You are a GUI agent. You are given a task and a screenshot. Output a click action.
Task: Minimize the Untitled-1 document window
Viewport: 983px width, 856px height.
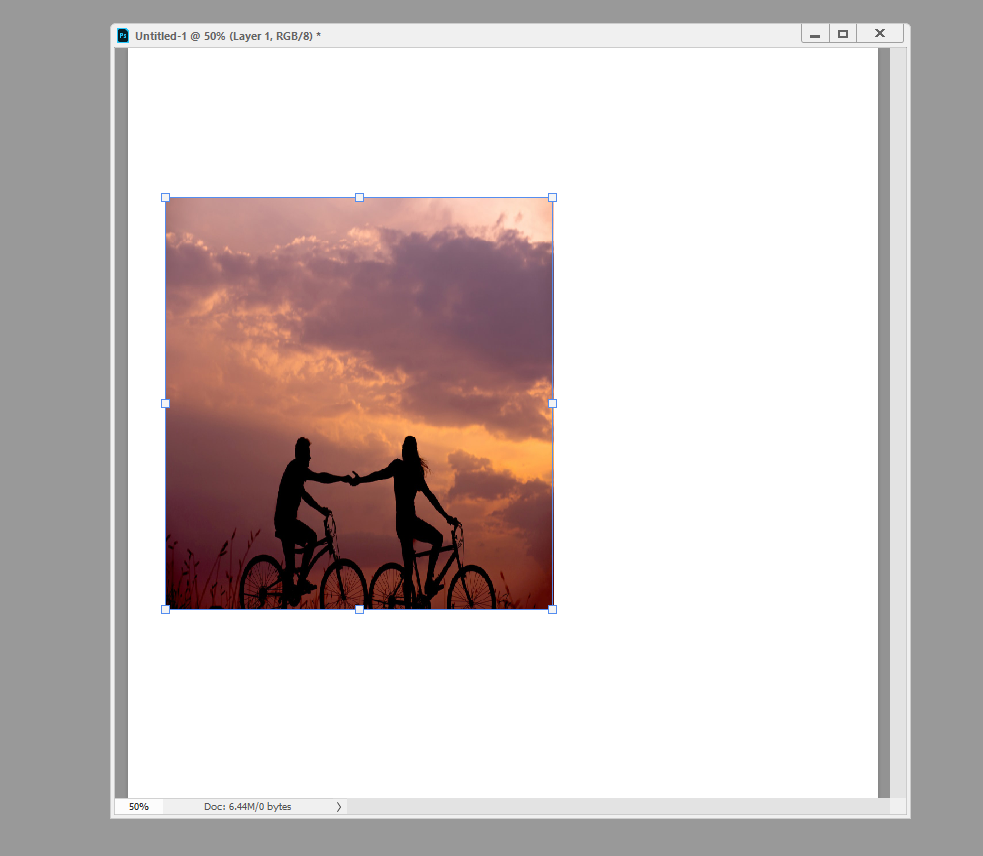[815, 34]
